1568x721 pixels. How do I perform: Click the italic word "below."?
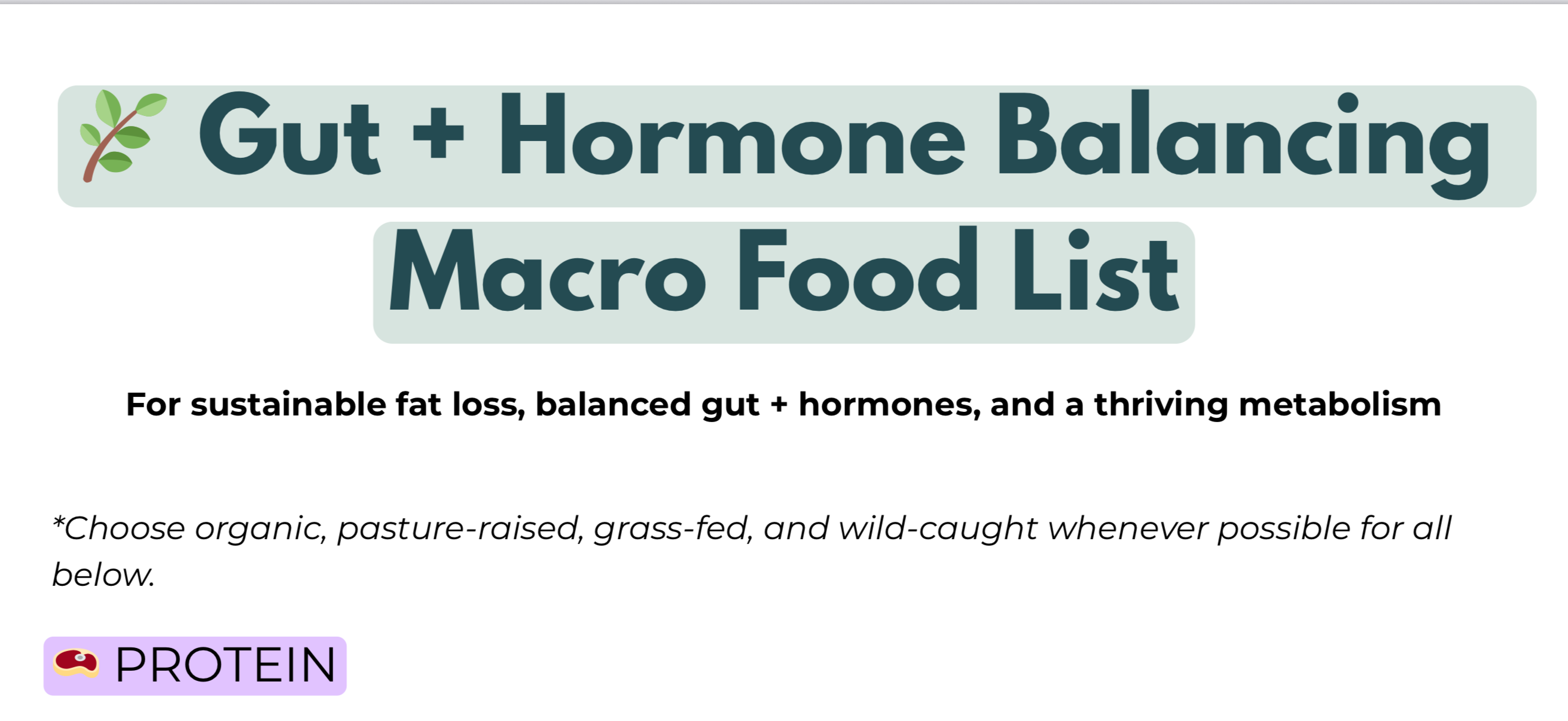103,575
